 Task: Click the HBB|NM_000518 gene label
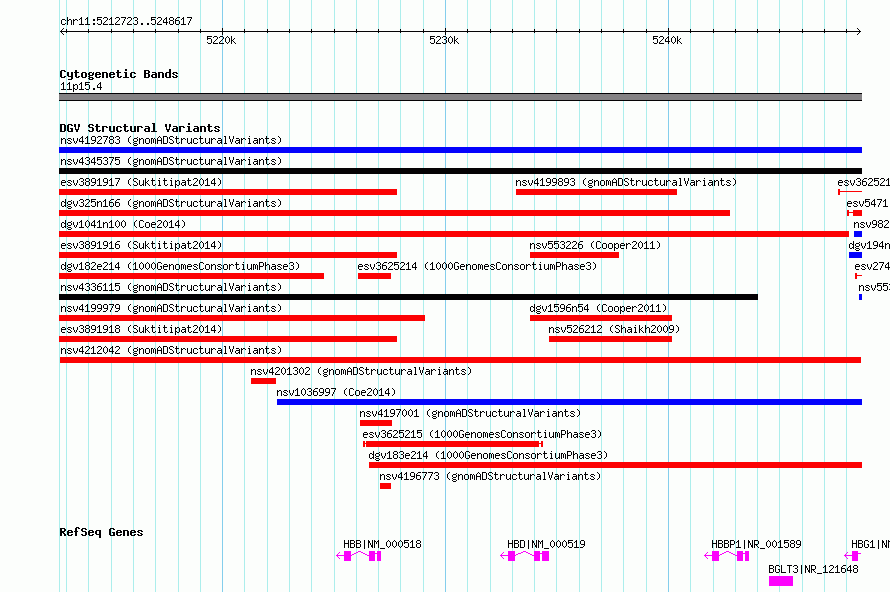pos(382,544)
